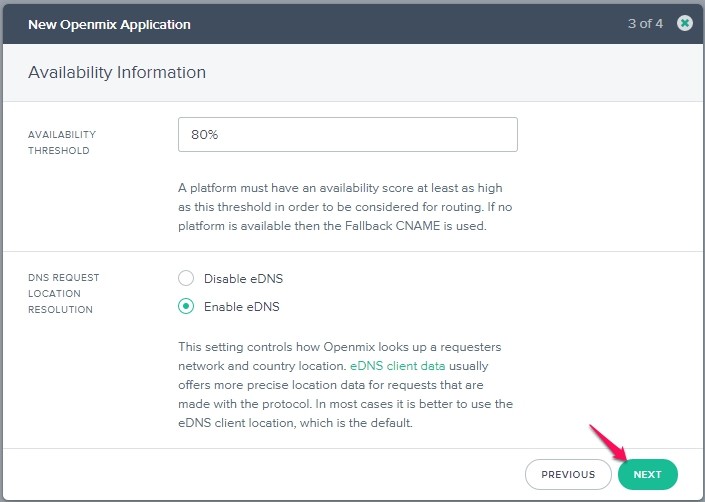Proceed with the green Next button

point(647,475)
